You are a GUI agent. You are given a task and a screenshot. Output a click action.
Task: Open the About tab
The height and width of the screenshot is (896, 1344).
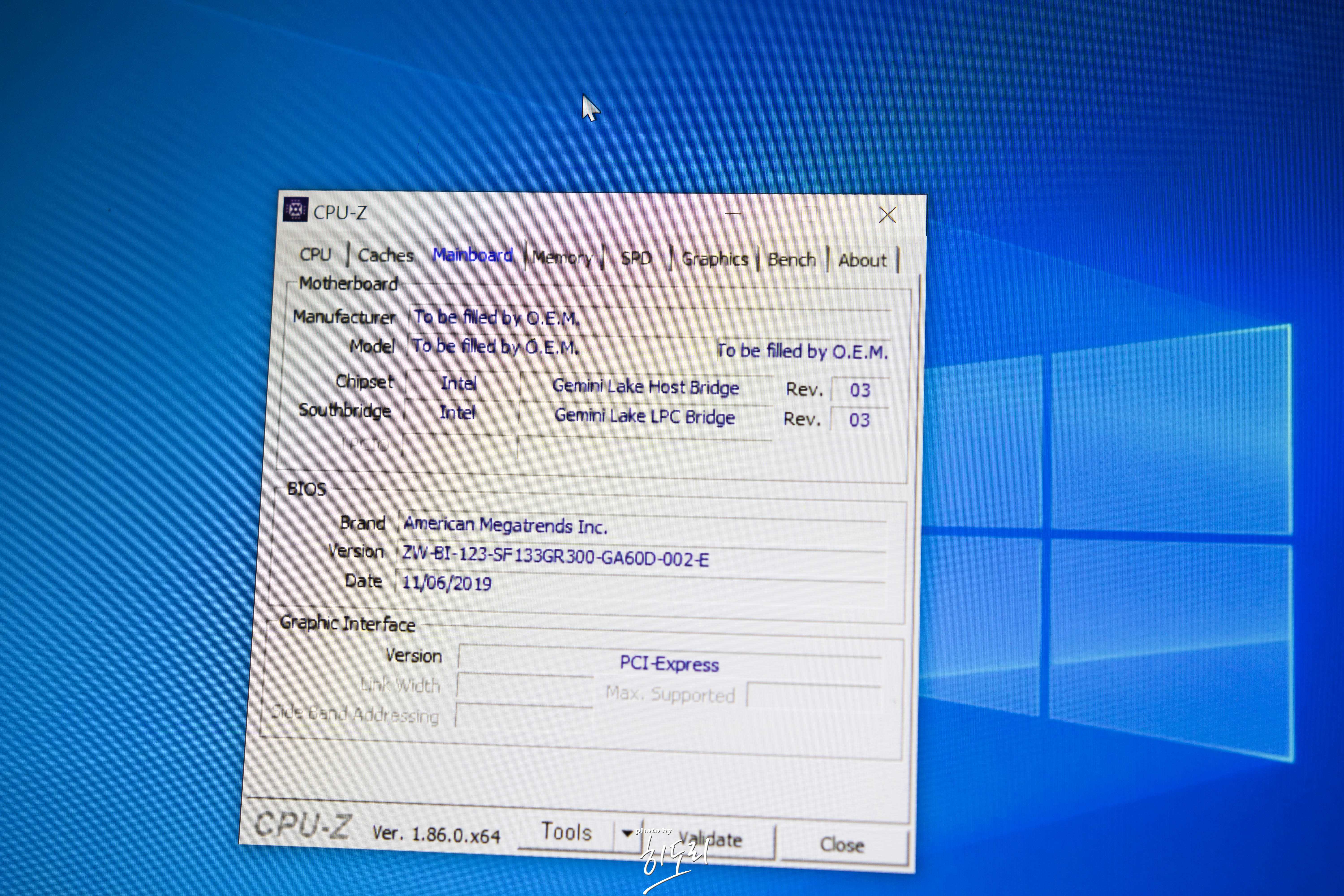862,261
